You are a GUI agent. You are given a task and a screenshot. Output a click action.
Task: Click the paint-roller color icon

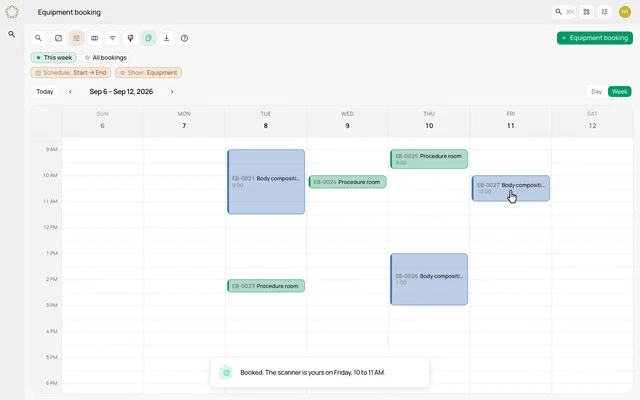pyautogui.click(x=131, y=38)
